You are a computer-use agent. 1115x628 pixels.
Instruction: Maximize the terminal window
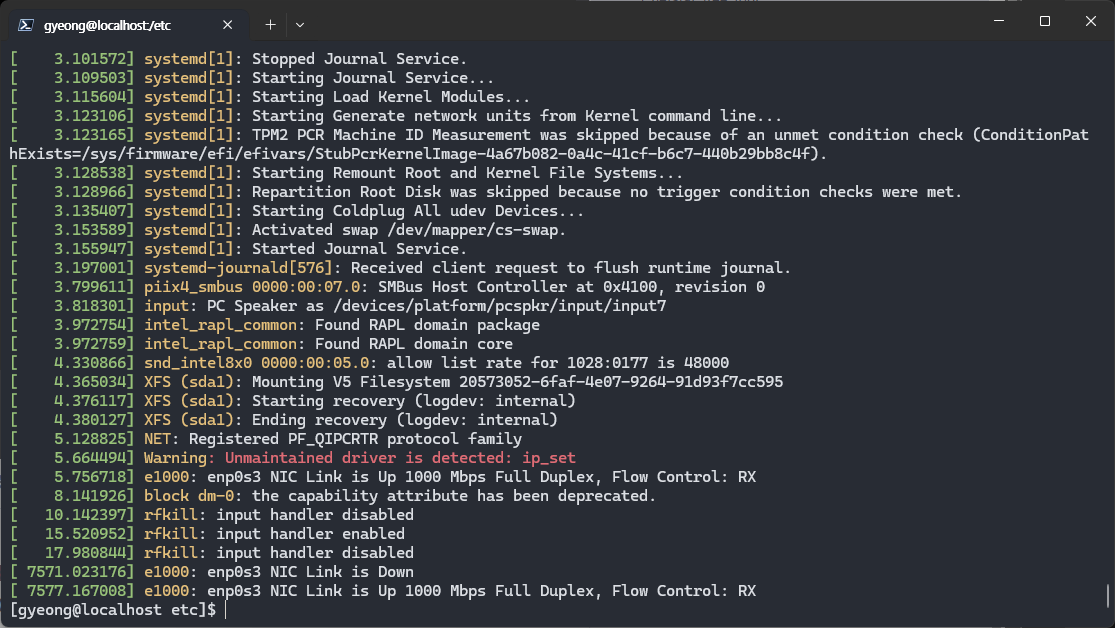click(x=1044, y=22)
